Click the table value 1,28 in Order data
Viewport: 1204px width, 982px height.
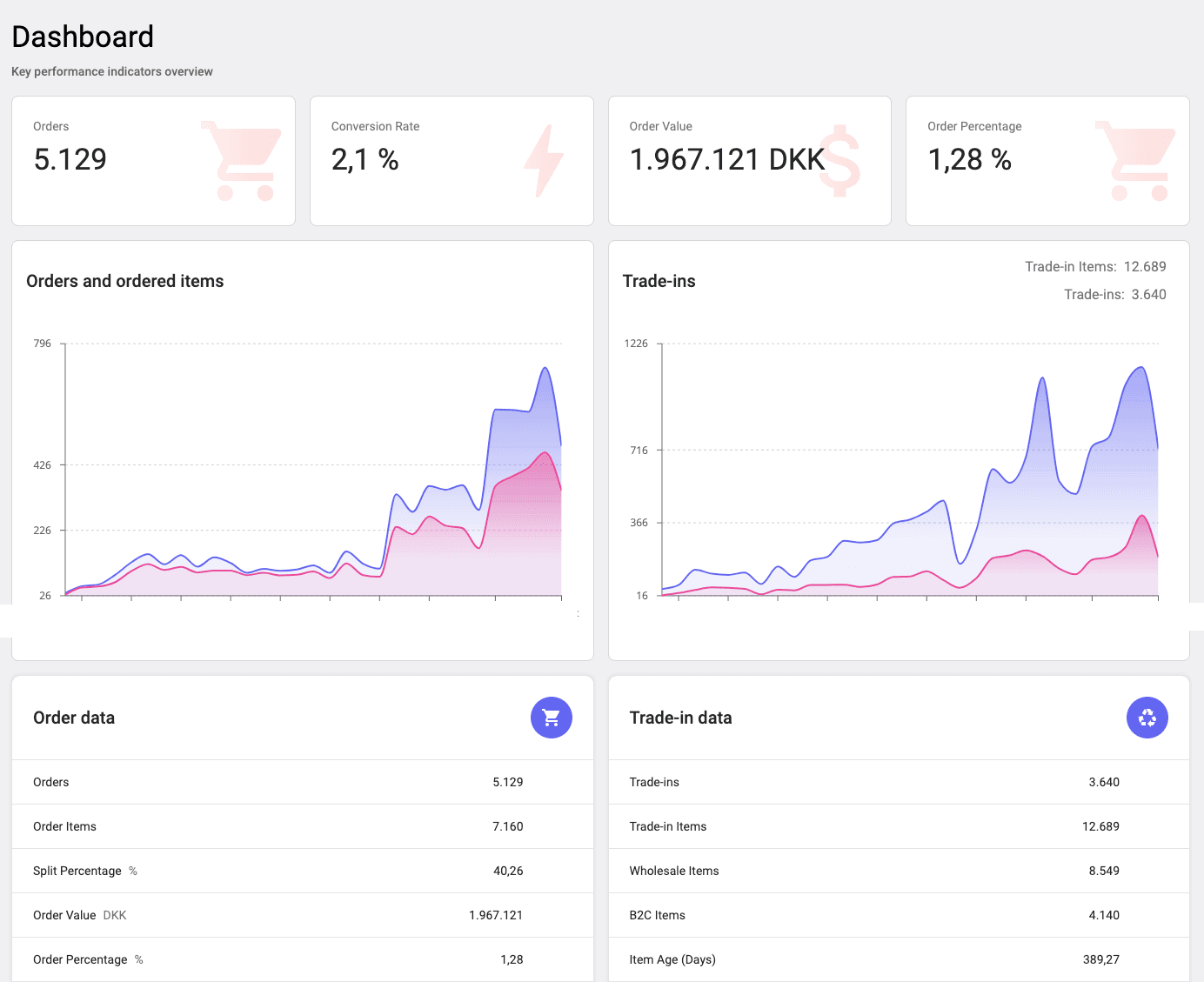[x=512, y=959]
